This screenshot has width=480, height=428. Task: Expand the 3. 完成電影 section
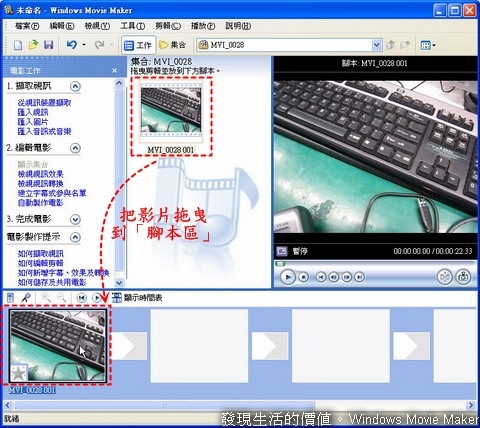click(75, 219)
